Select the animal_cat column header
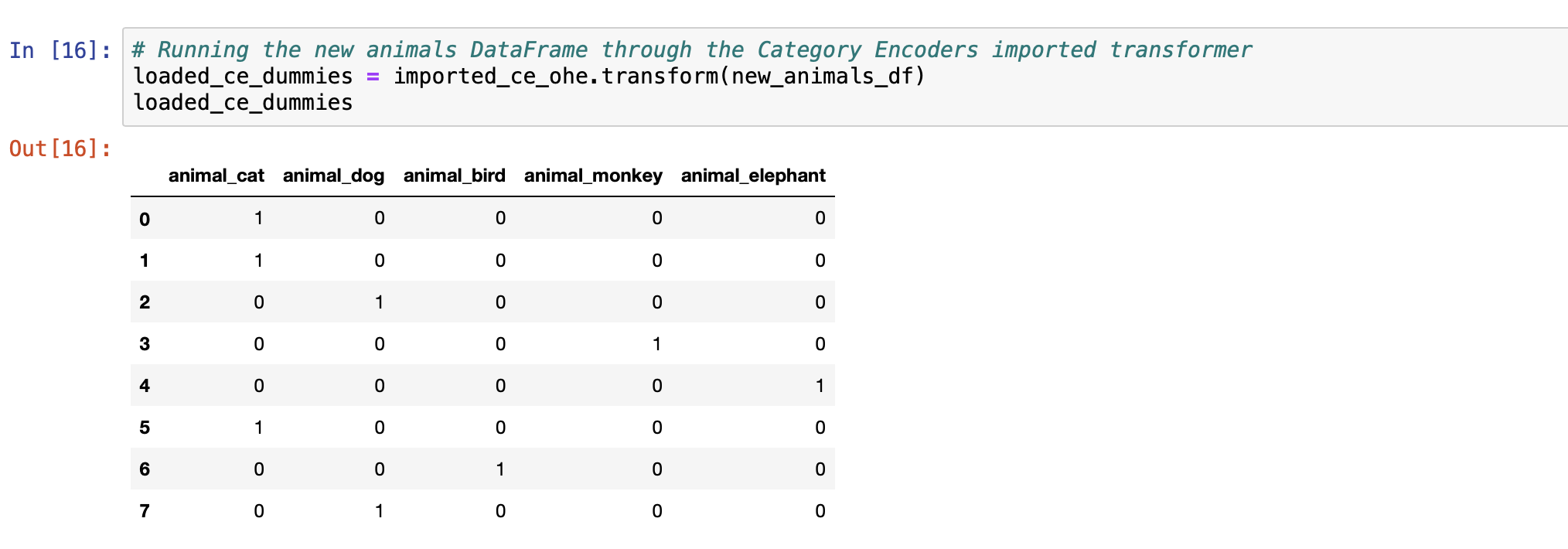 (216, 176)
